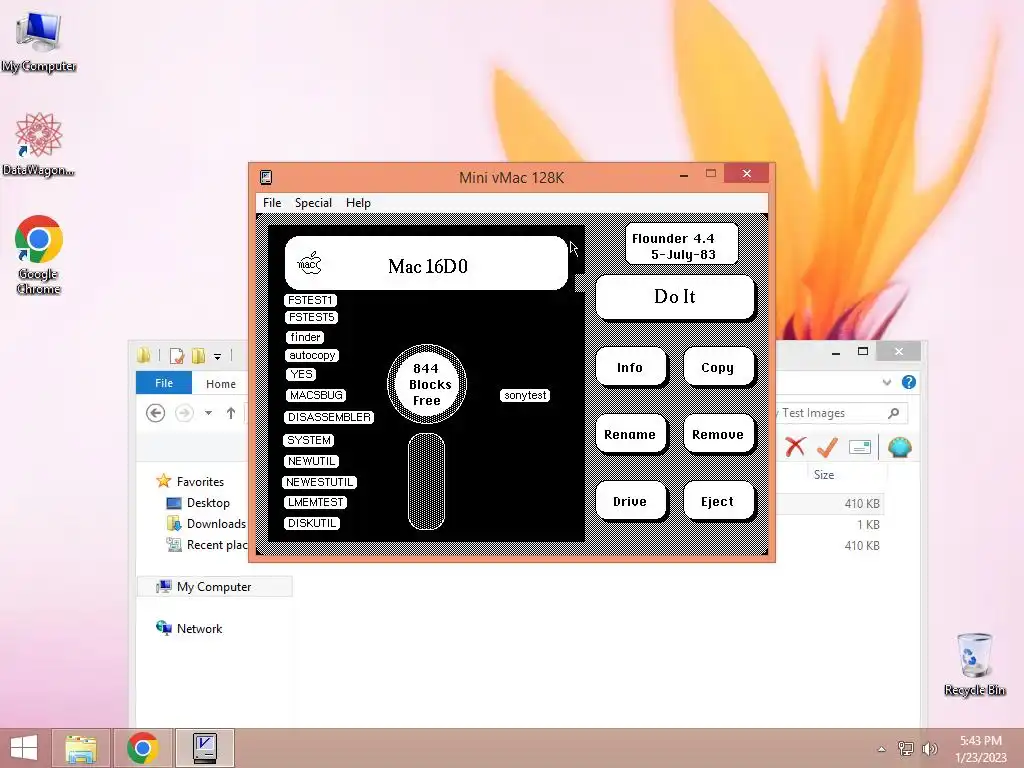Select the finder file
Image resolution: width=1024 pixels, height=768 pixels.
(x=305, y=337)
